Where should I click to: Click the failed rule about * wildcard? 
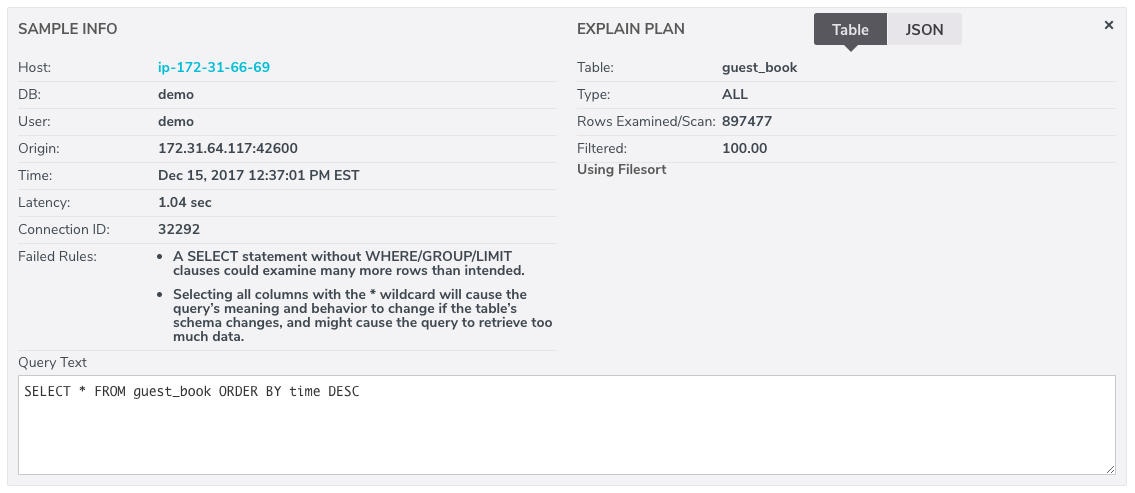tap(363, 316)
